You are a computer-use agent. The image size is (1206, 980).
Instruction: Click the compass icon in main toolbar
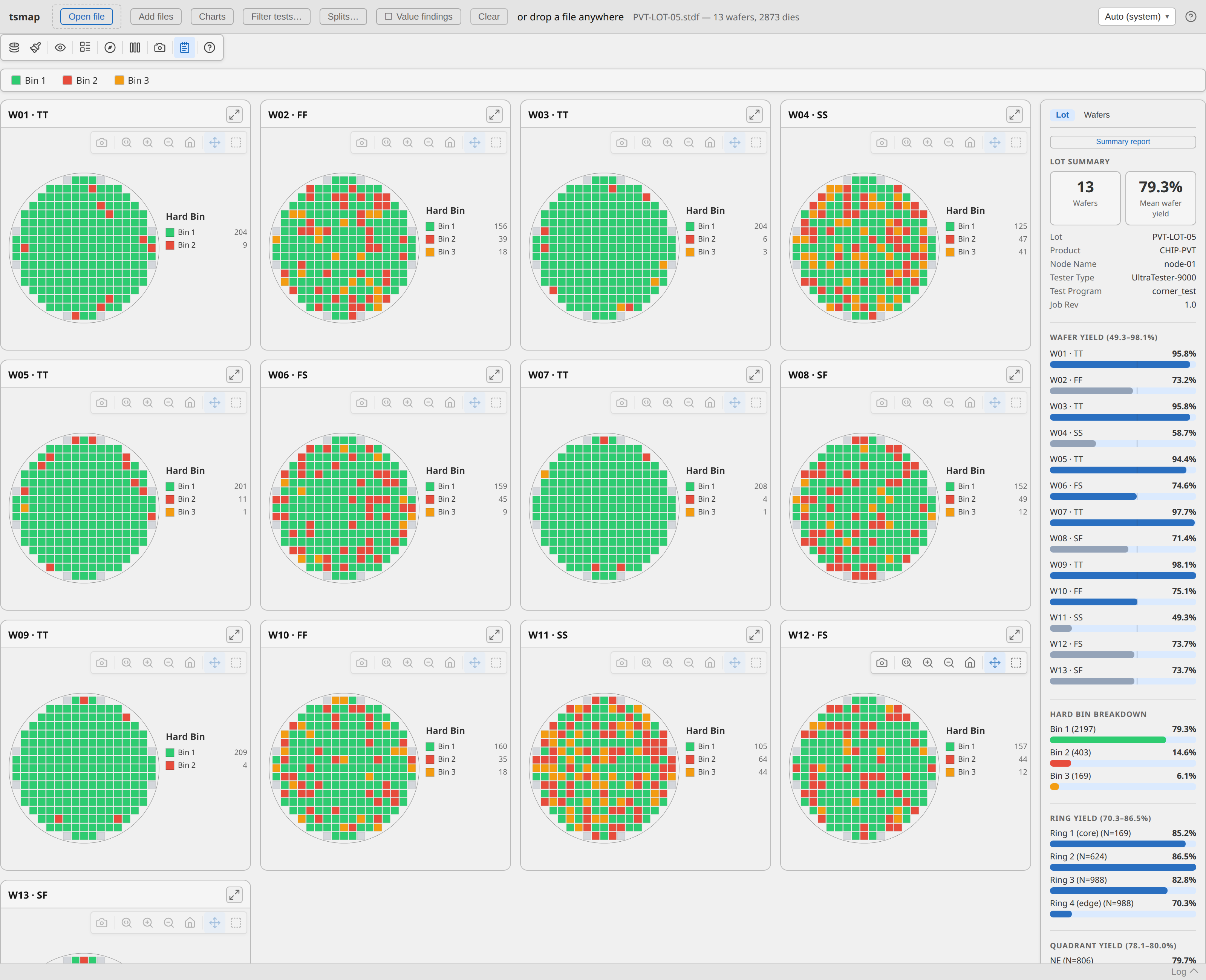click(x=110, y=47)
